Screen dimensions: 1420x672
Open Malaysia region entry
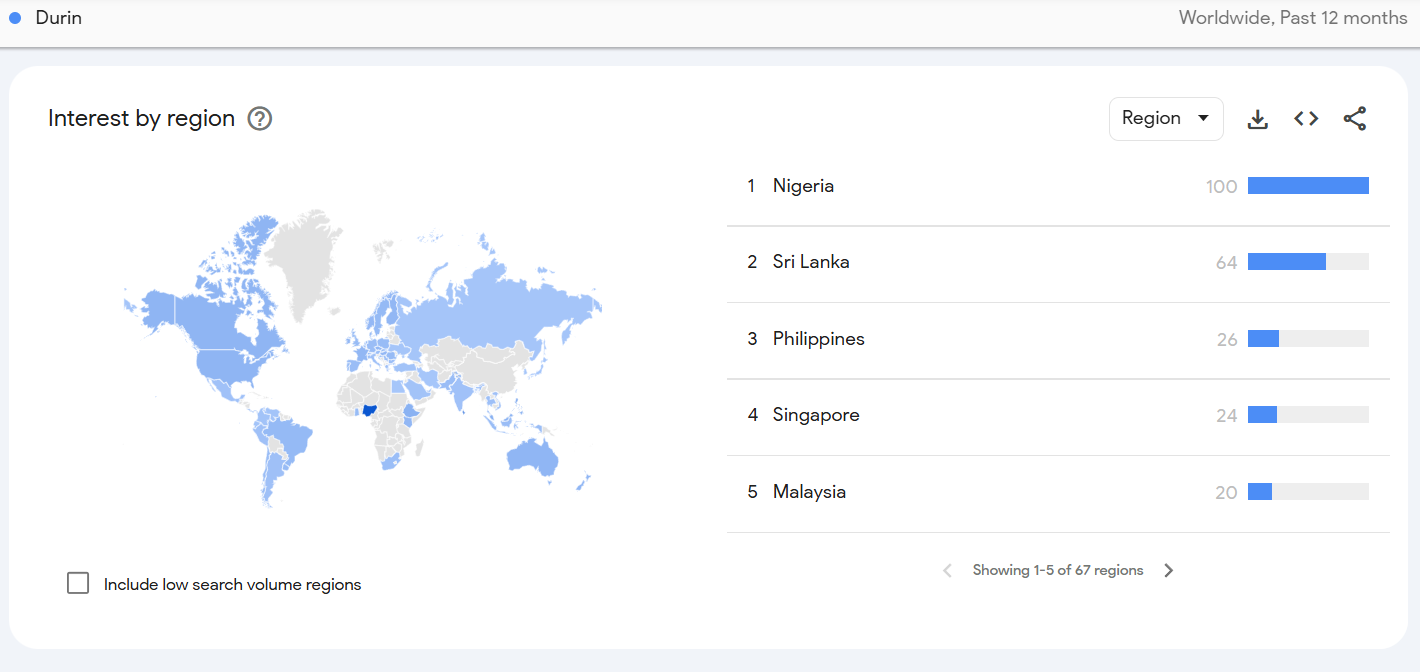point(1058,493)
